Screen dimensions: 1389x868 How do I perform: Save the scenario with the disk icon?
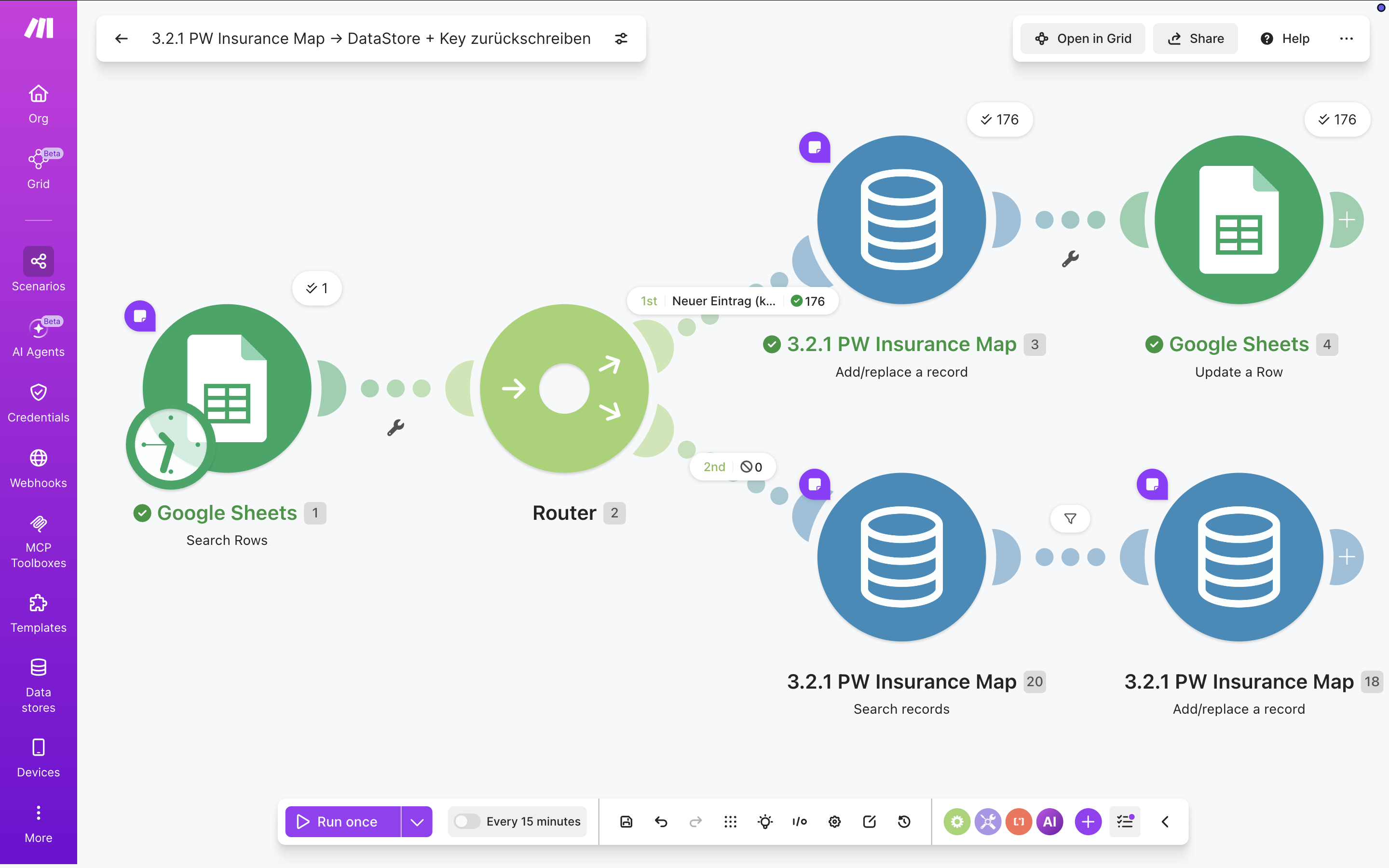626,822
